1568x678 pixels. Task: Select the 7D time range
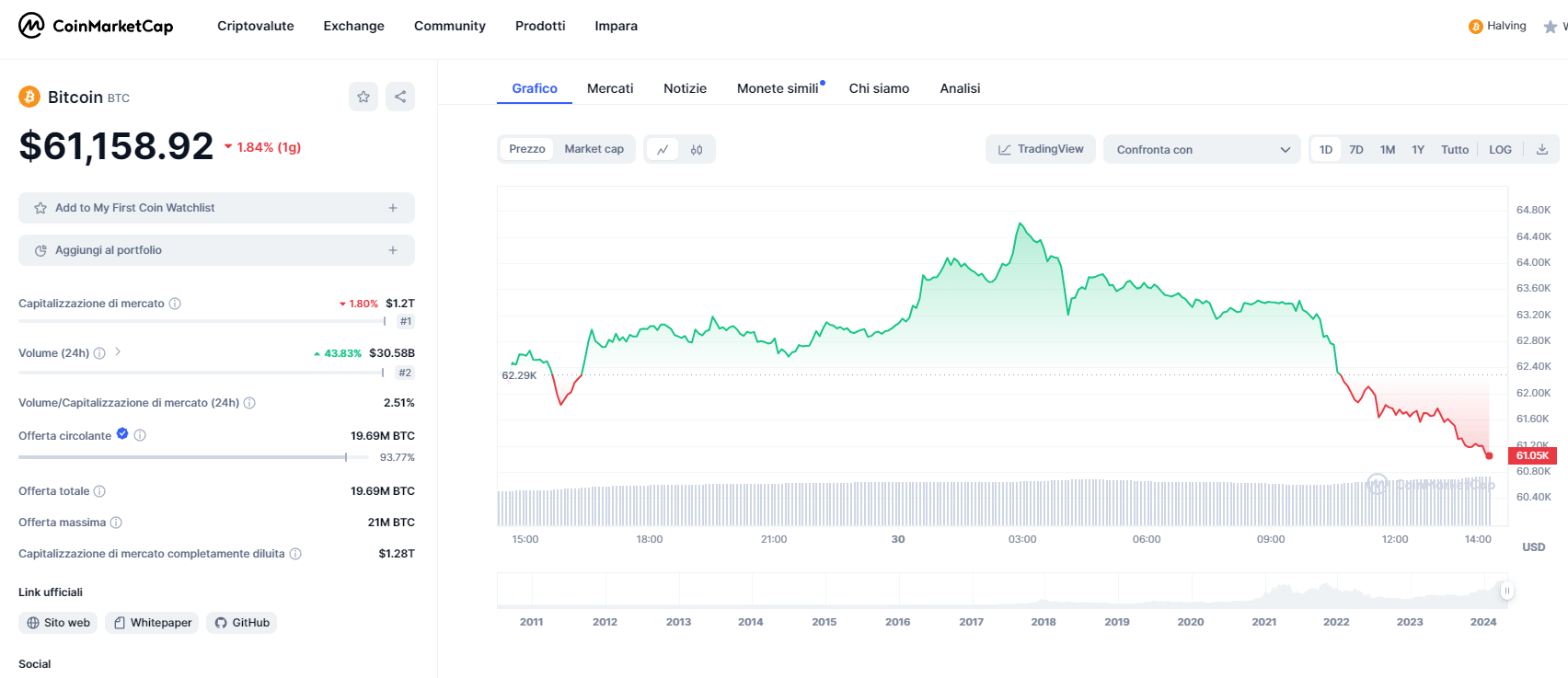click(1356, 149)
